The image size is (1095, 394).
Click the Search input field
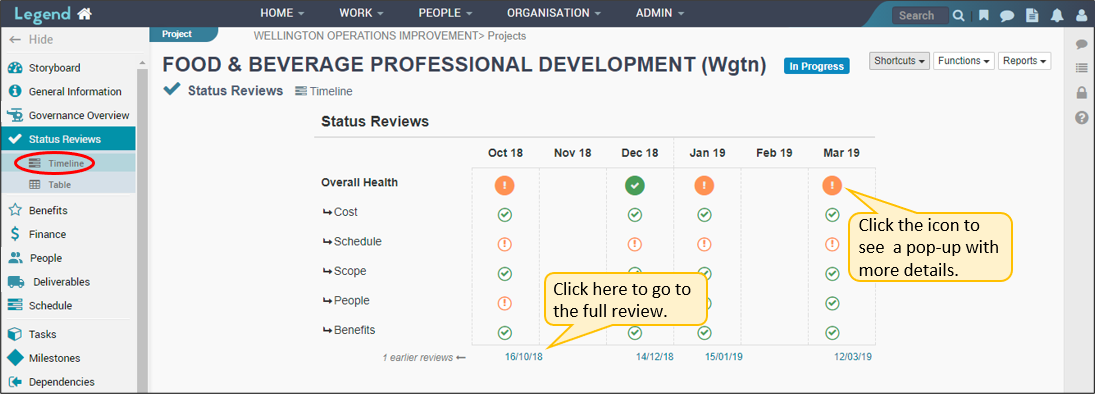920,15
